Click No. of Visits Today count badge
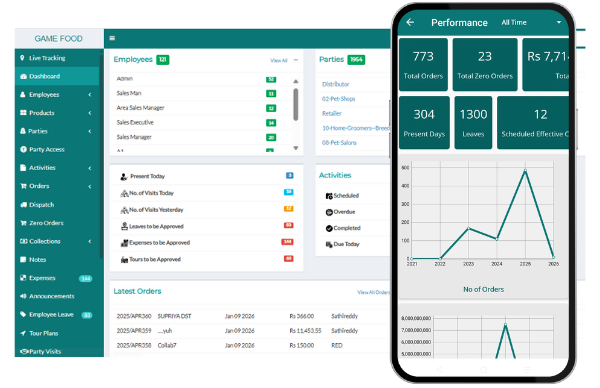600x388 pixels. pyautogui.click(x=289, y=192)
